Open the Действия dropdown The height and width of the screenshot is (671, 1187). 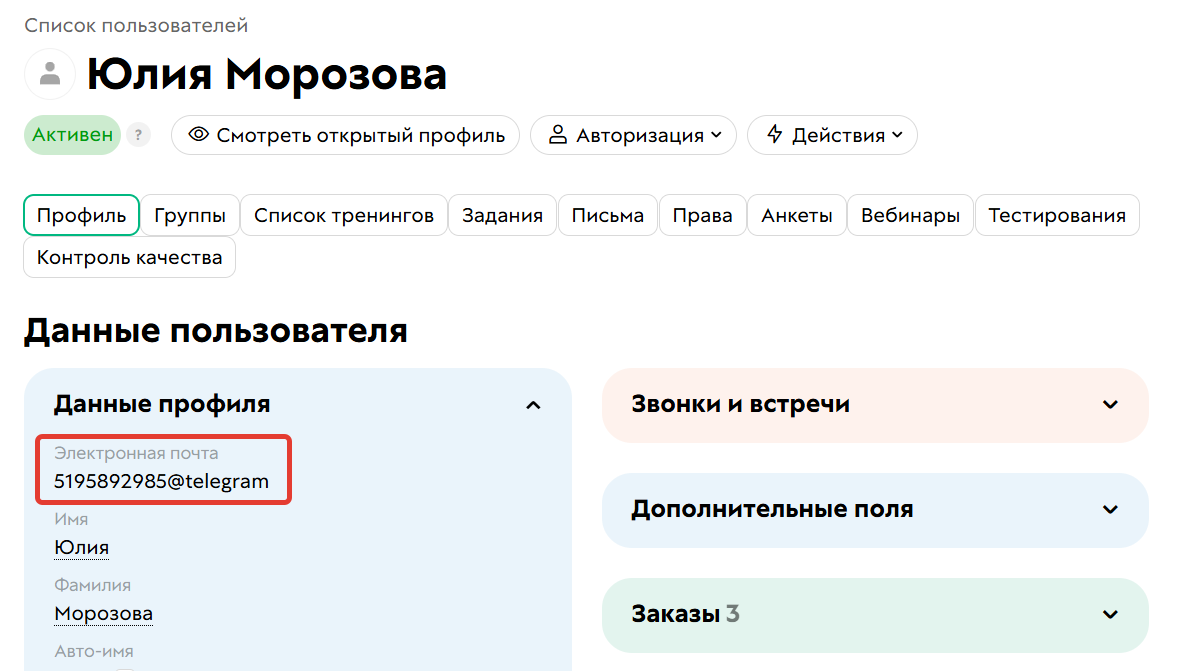[832, 135]
